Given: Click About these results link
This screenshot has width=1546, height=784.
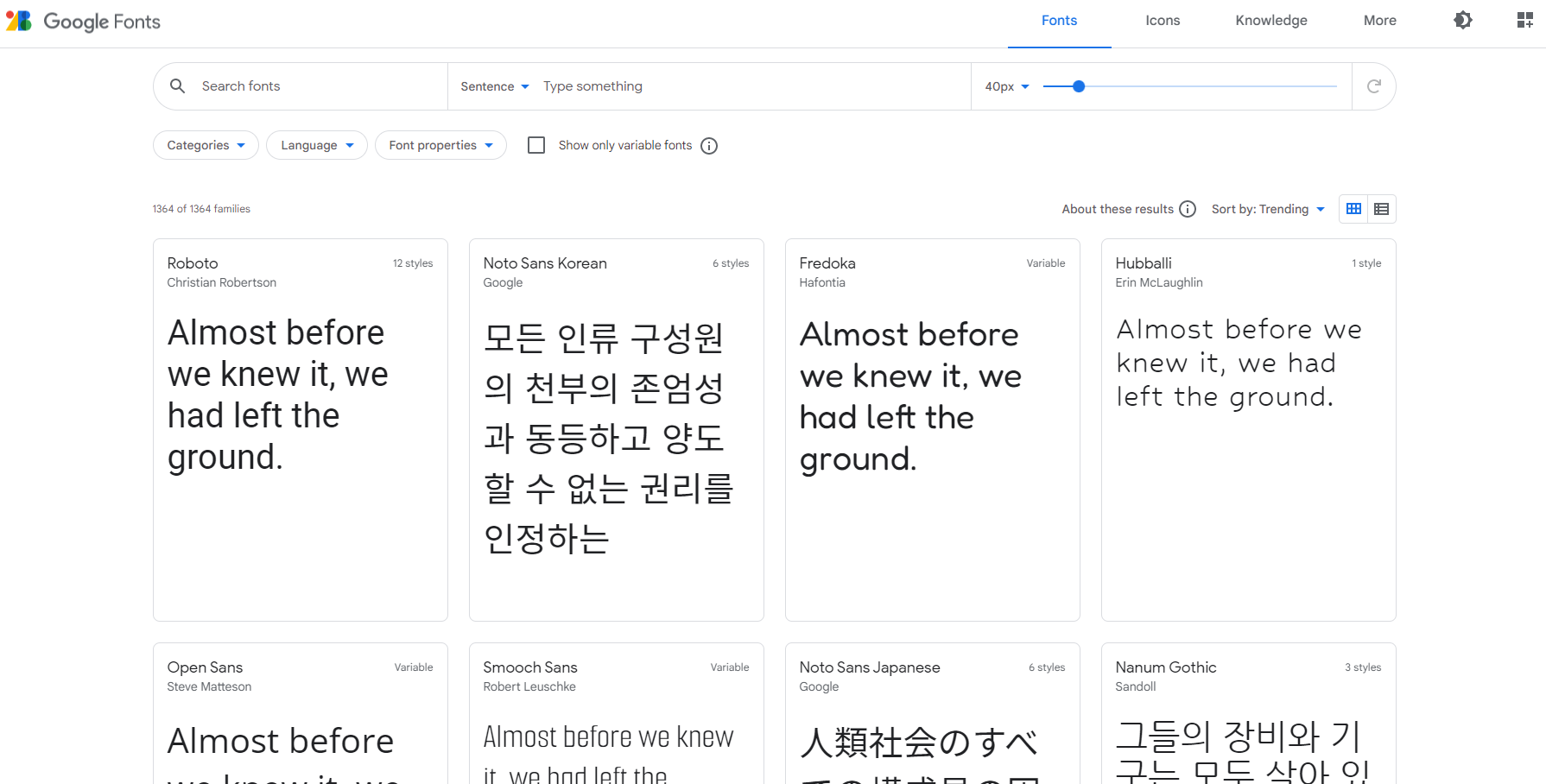Looking at the screenshot, I should point(1118,209).
